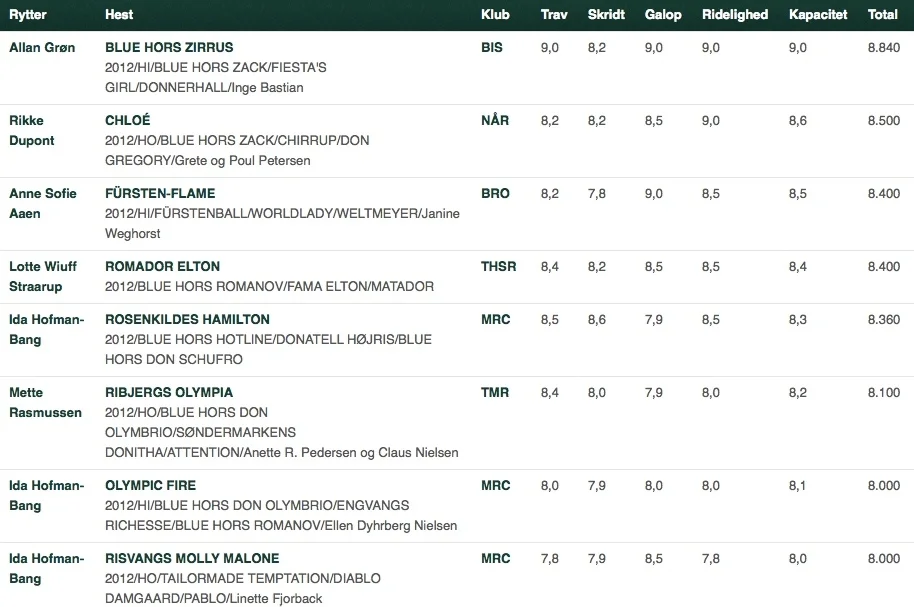Select horse name ROSENKILDES HAMILTON
The image size is (914, 607).
pos(187,320)
